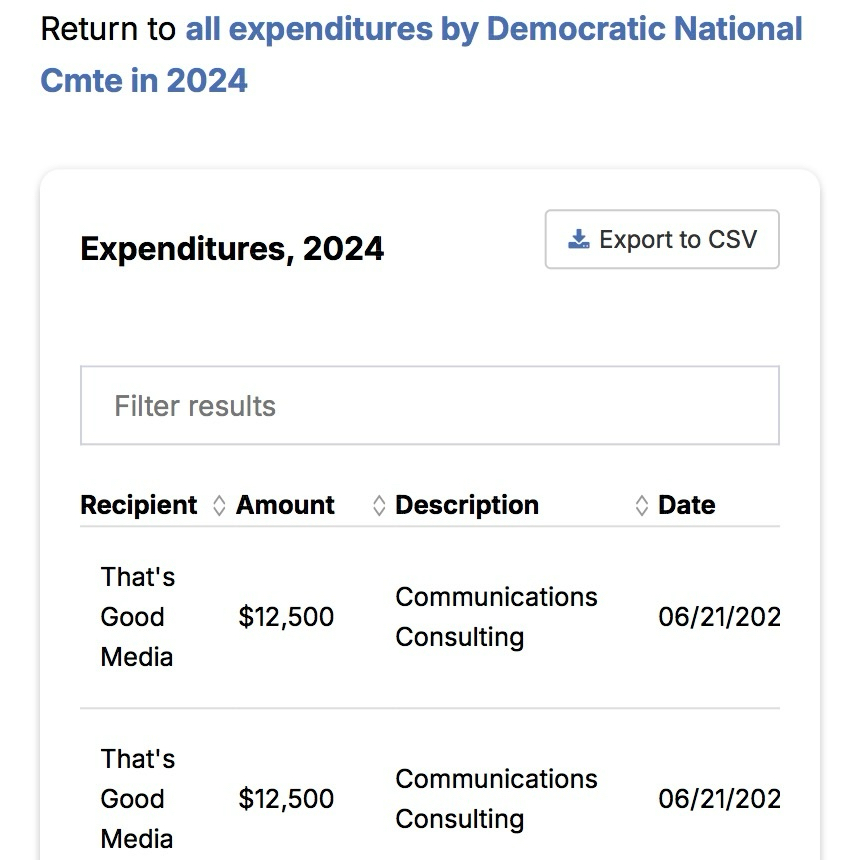The width and height of the screenshot is (860, 860).
Task: Click the Recipient column header
Action: pos(139,505)
